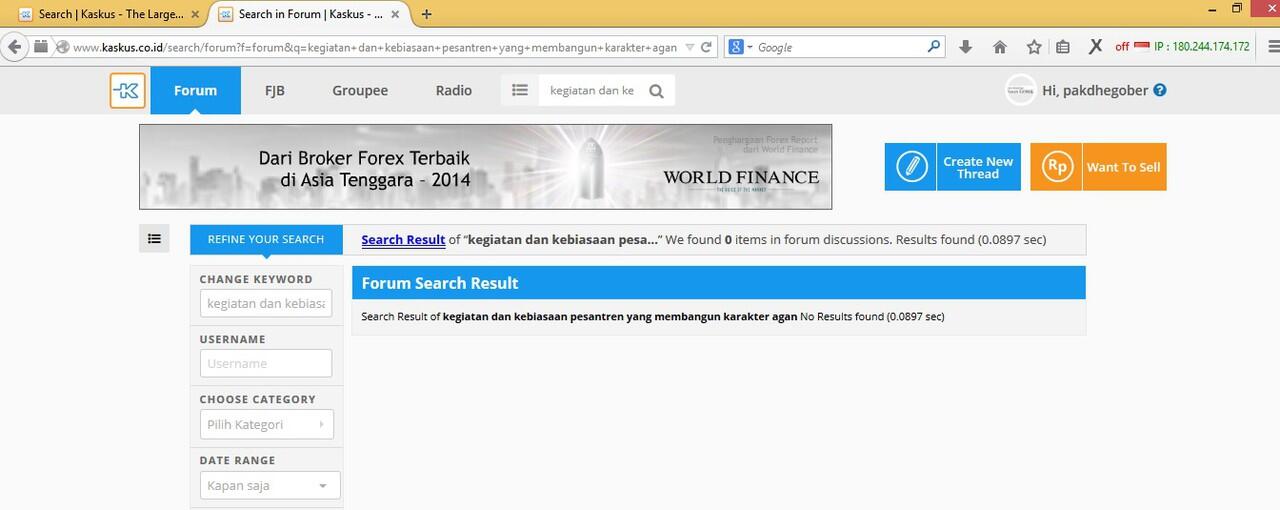Click the magnifier icon in the Google search box
Screen dimensions: 1280x510
[934, 46]
